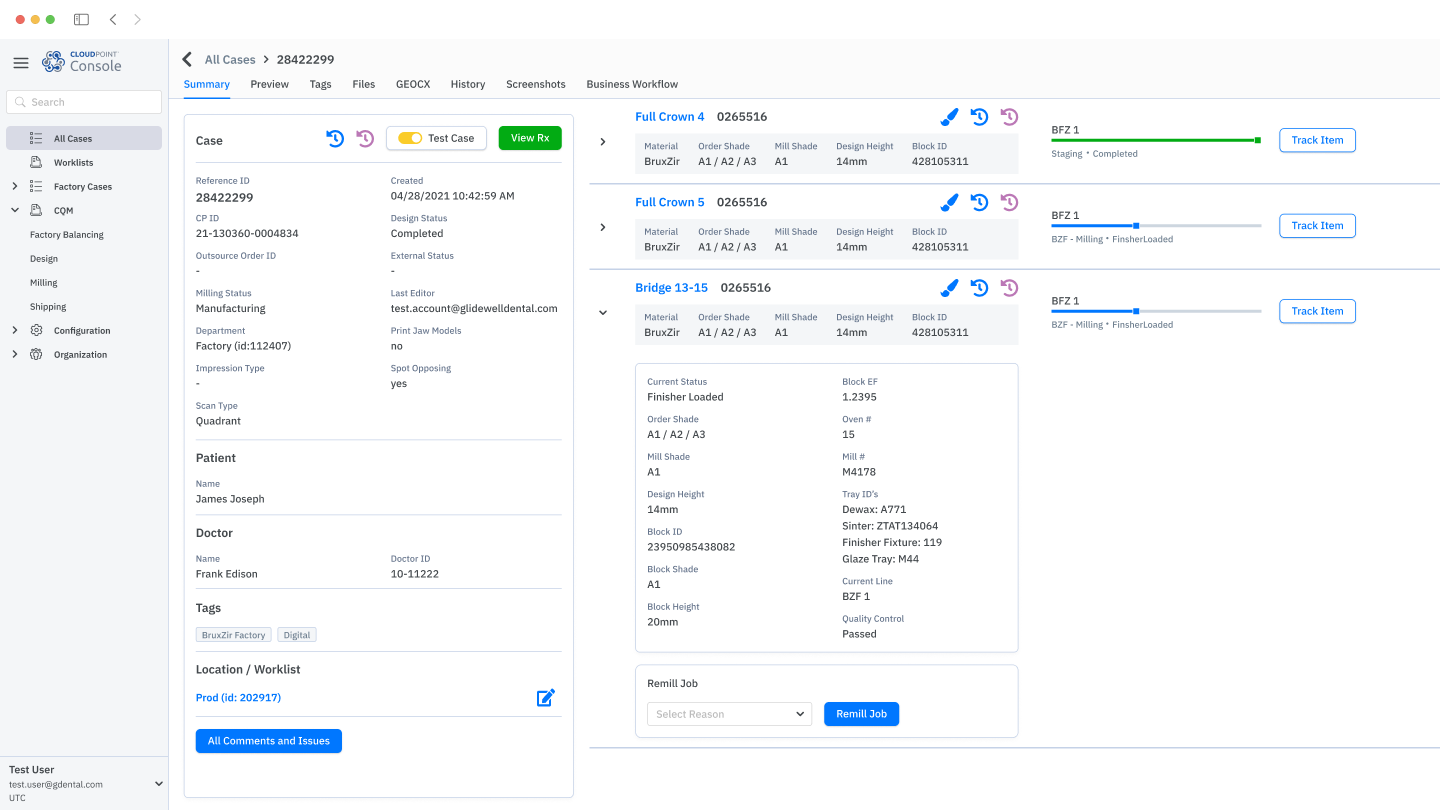Click the back arrow beside All Cases breadcrumb
Screen dimensions: 1441x810
coord(186,59)
